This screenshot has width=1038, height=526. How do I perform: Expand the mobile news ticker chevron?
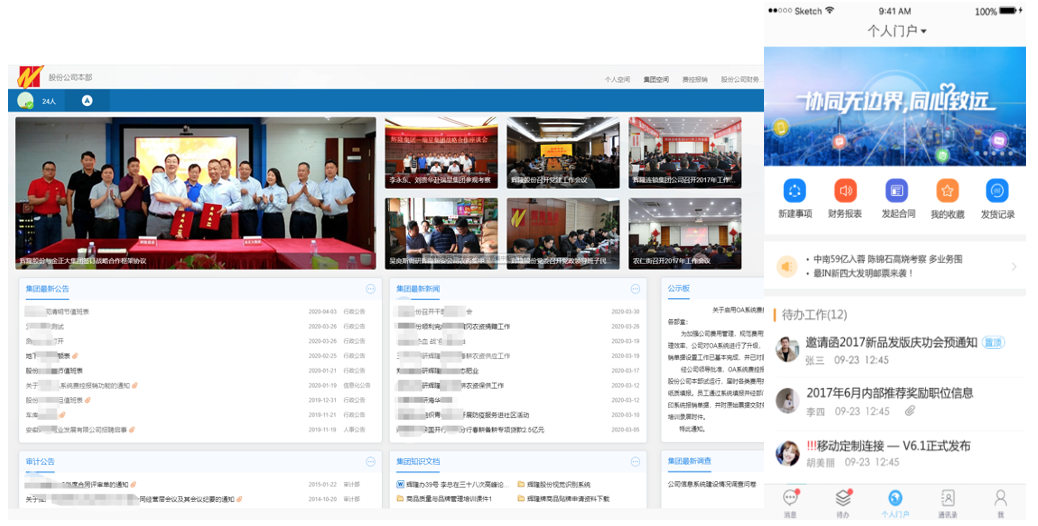click(1013, 267)
